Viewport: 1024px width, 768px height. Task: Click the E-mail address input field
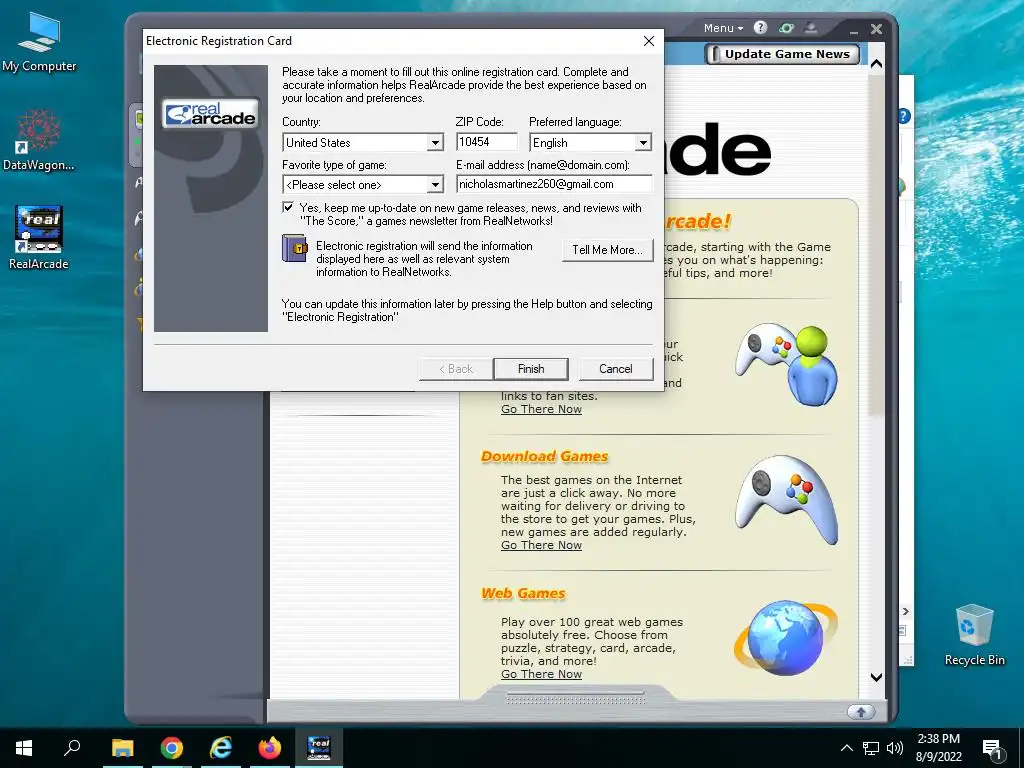554,184
